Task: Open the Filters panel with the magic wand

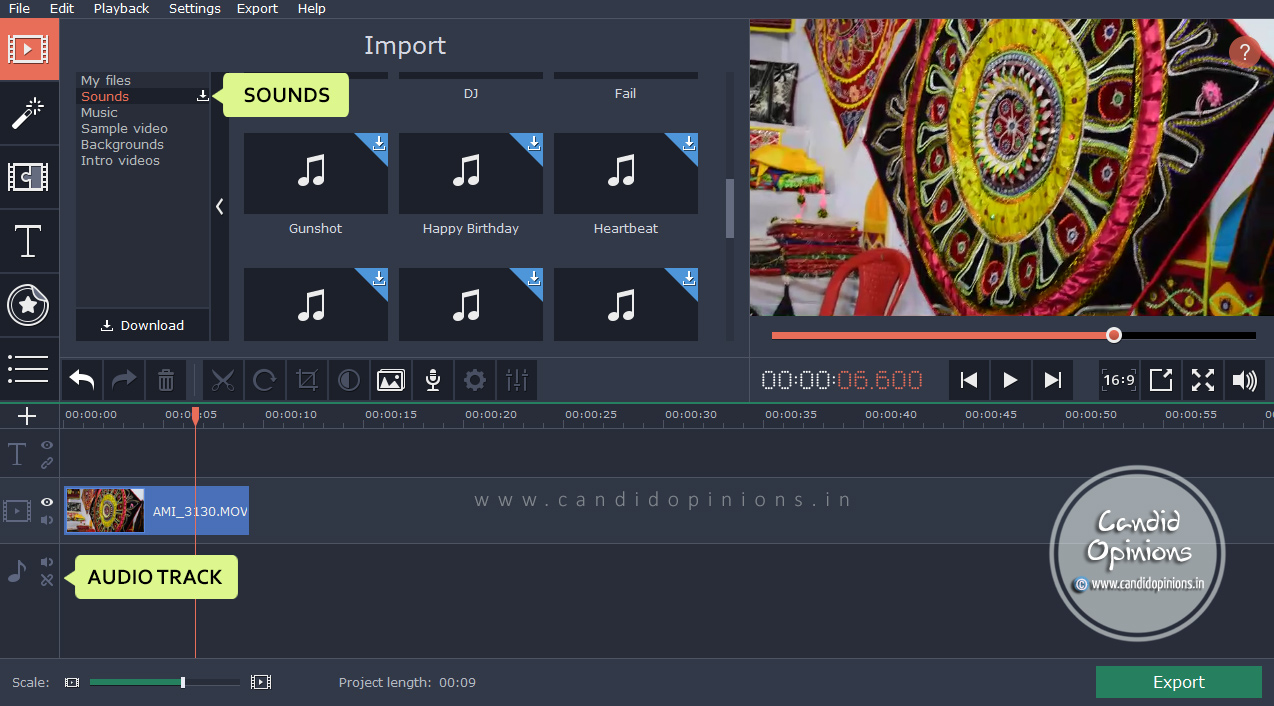Action: [29, 113]
